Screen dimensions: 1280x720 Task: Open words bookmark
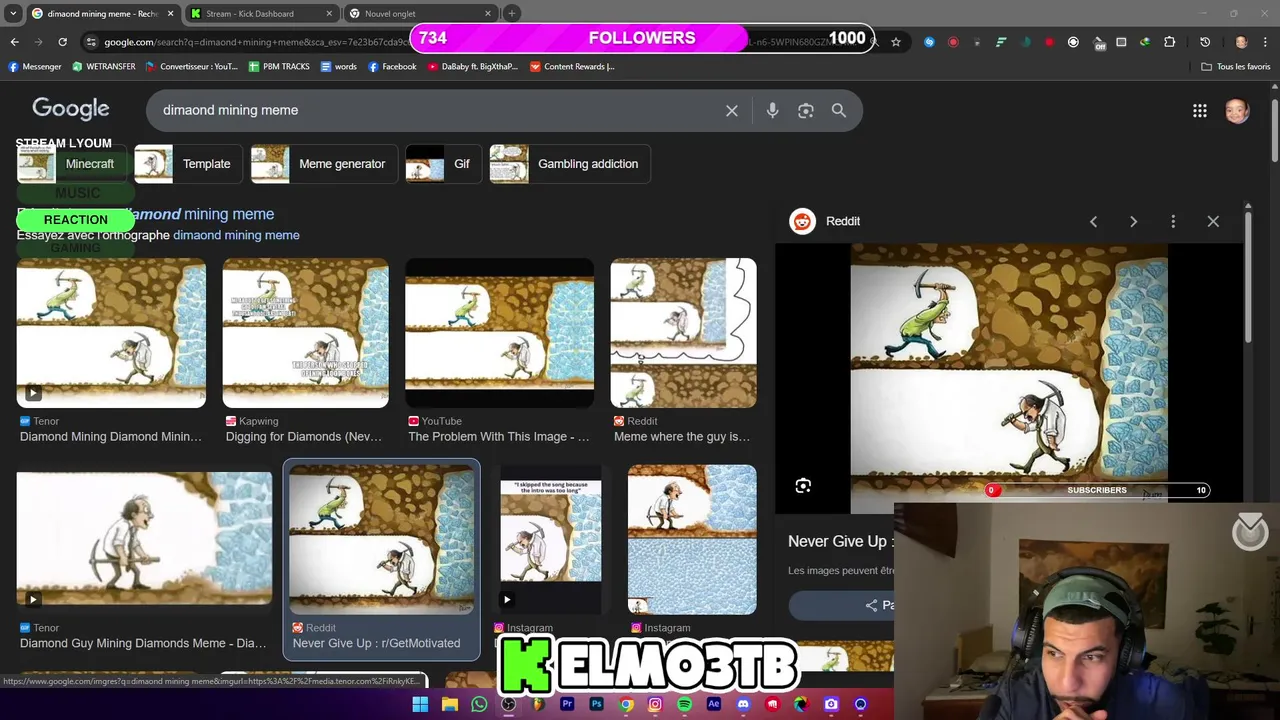click(x=339, y=67)
